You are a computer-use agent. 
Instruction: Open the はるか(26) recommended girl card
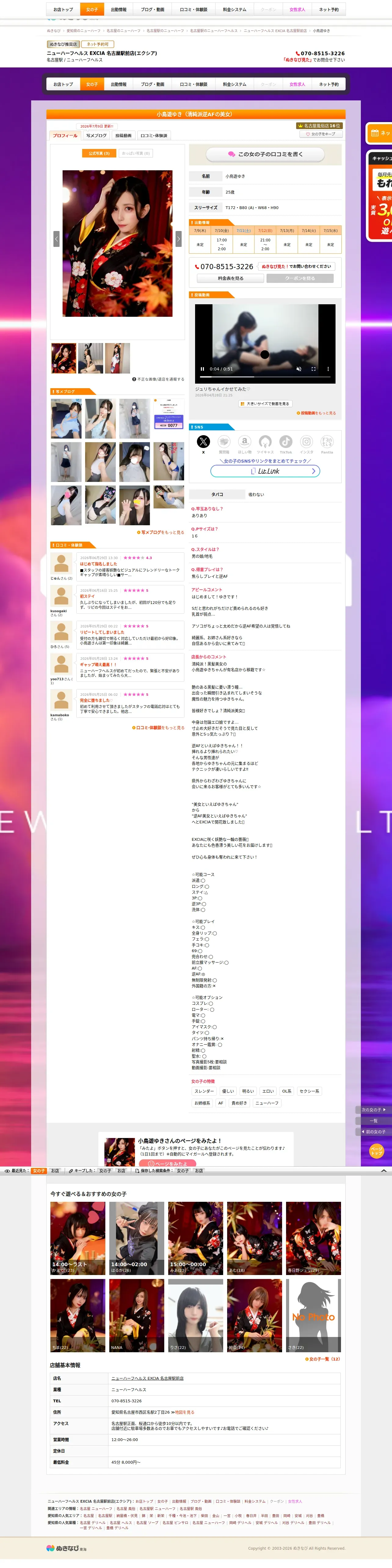(137, 1238)
